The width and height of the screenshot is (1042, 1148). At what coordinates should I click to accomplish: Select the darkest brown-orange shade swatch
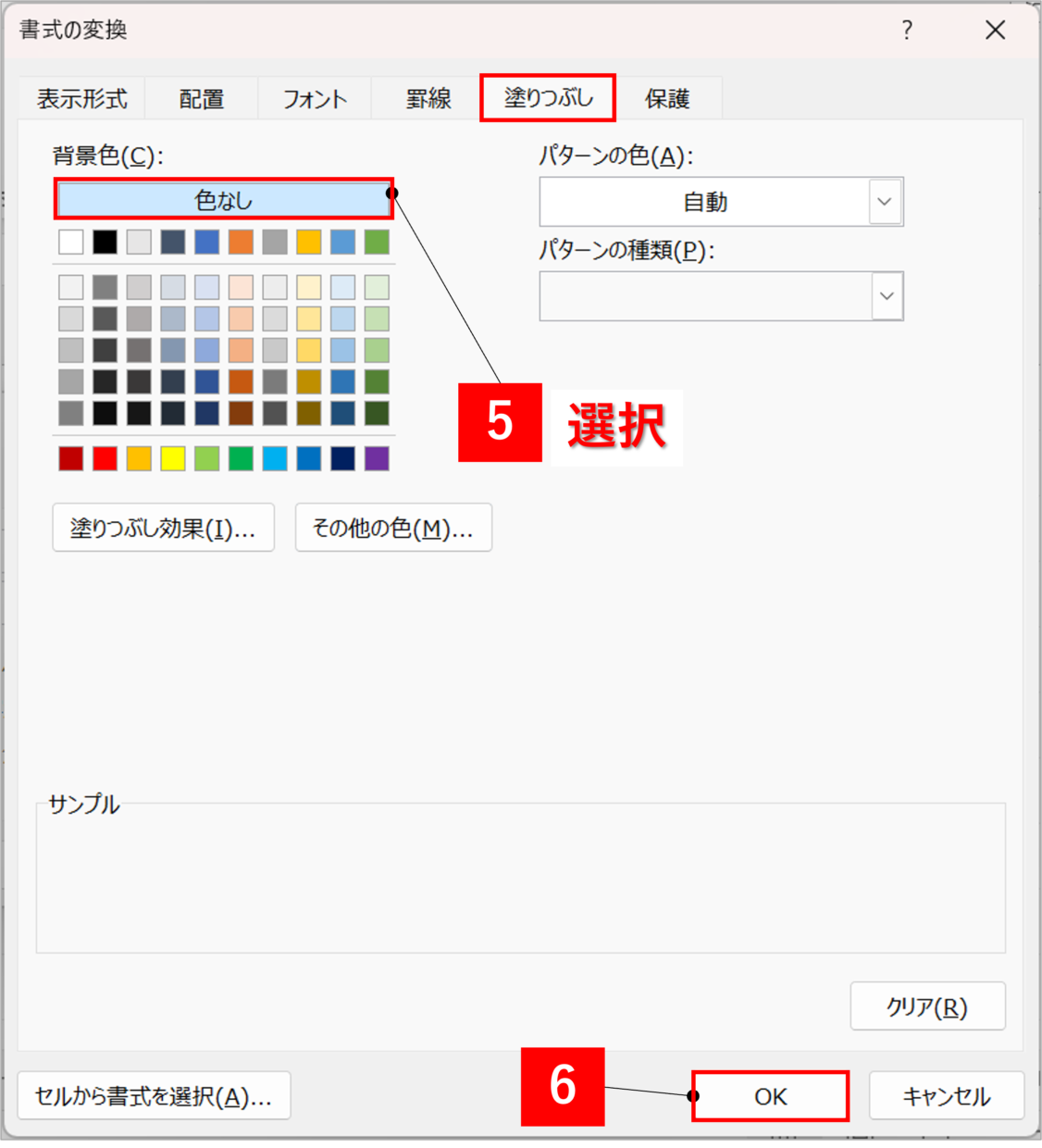coord(241,413)
